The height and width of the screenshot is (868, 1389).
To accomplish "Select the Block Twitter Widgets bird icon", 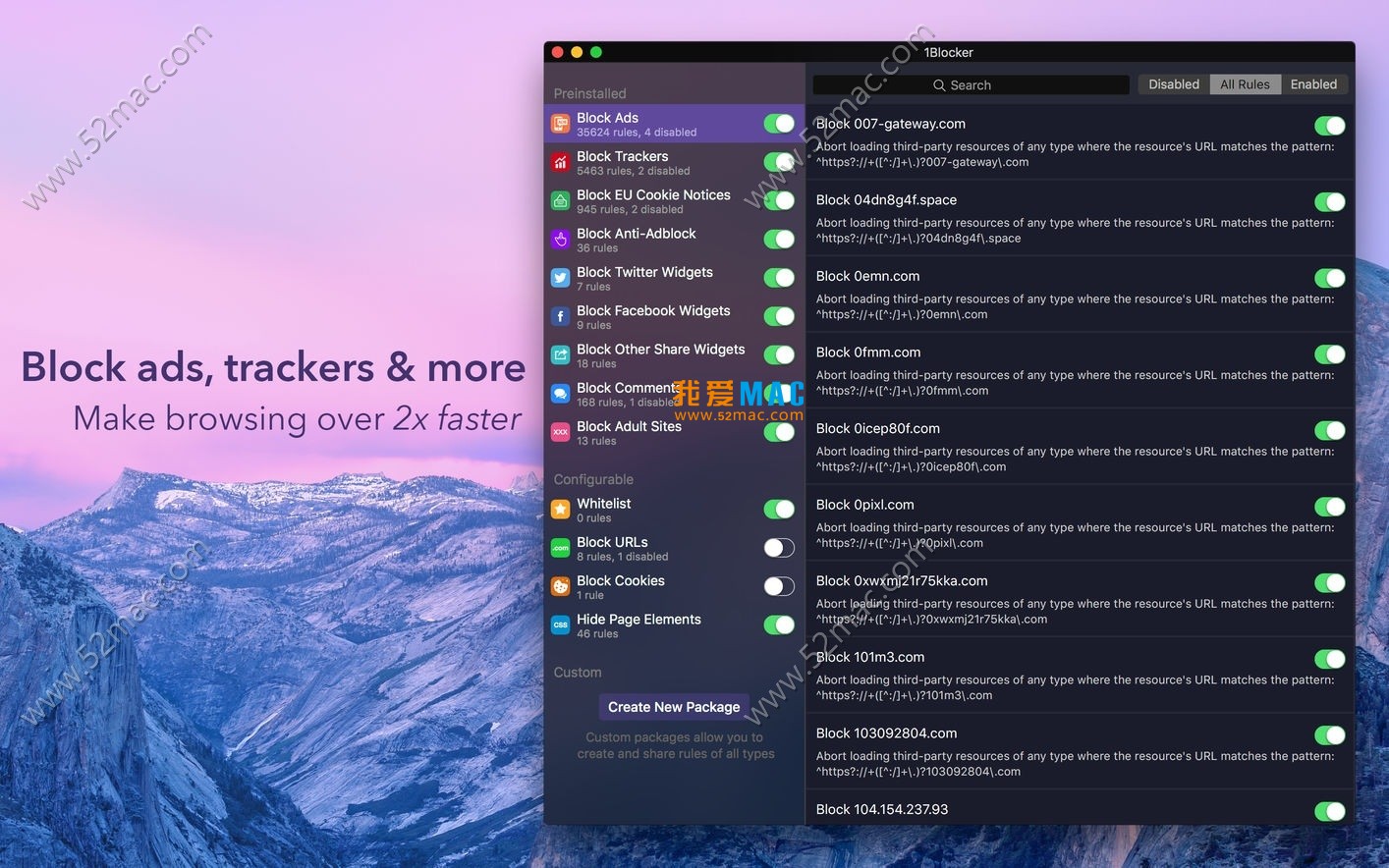I will coord(560,278).
